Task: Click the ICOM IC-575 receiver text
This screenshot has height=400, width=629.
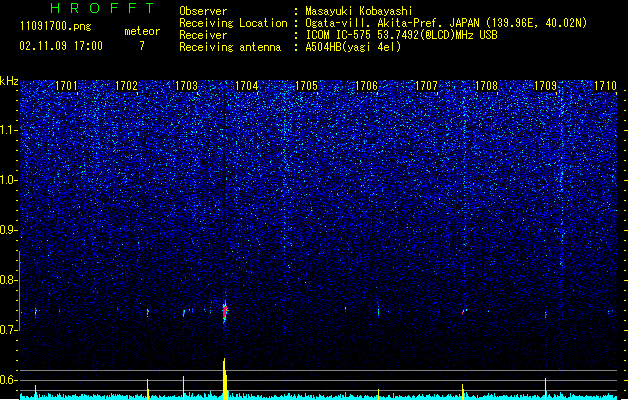Action: click(x=401, y=35)
